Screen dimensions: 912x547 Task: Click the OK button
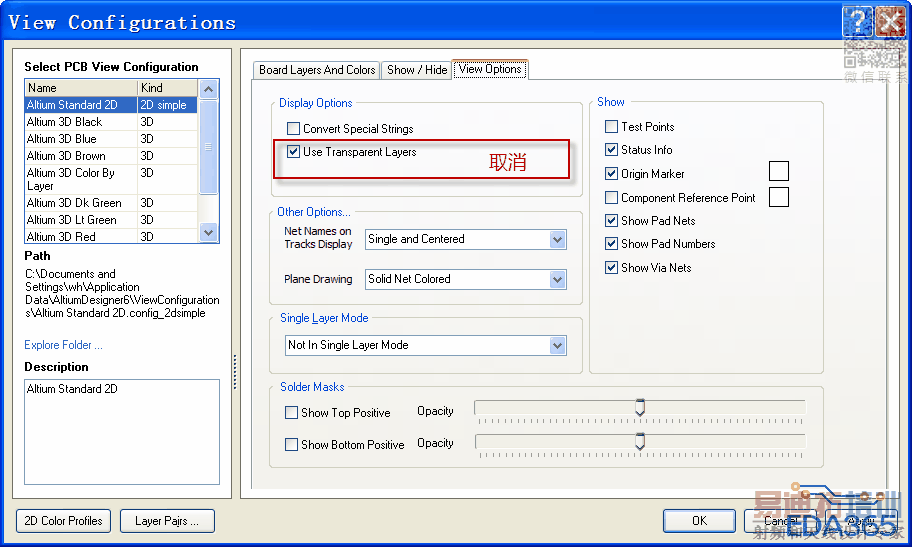(x=699, y=521)
